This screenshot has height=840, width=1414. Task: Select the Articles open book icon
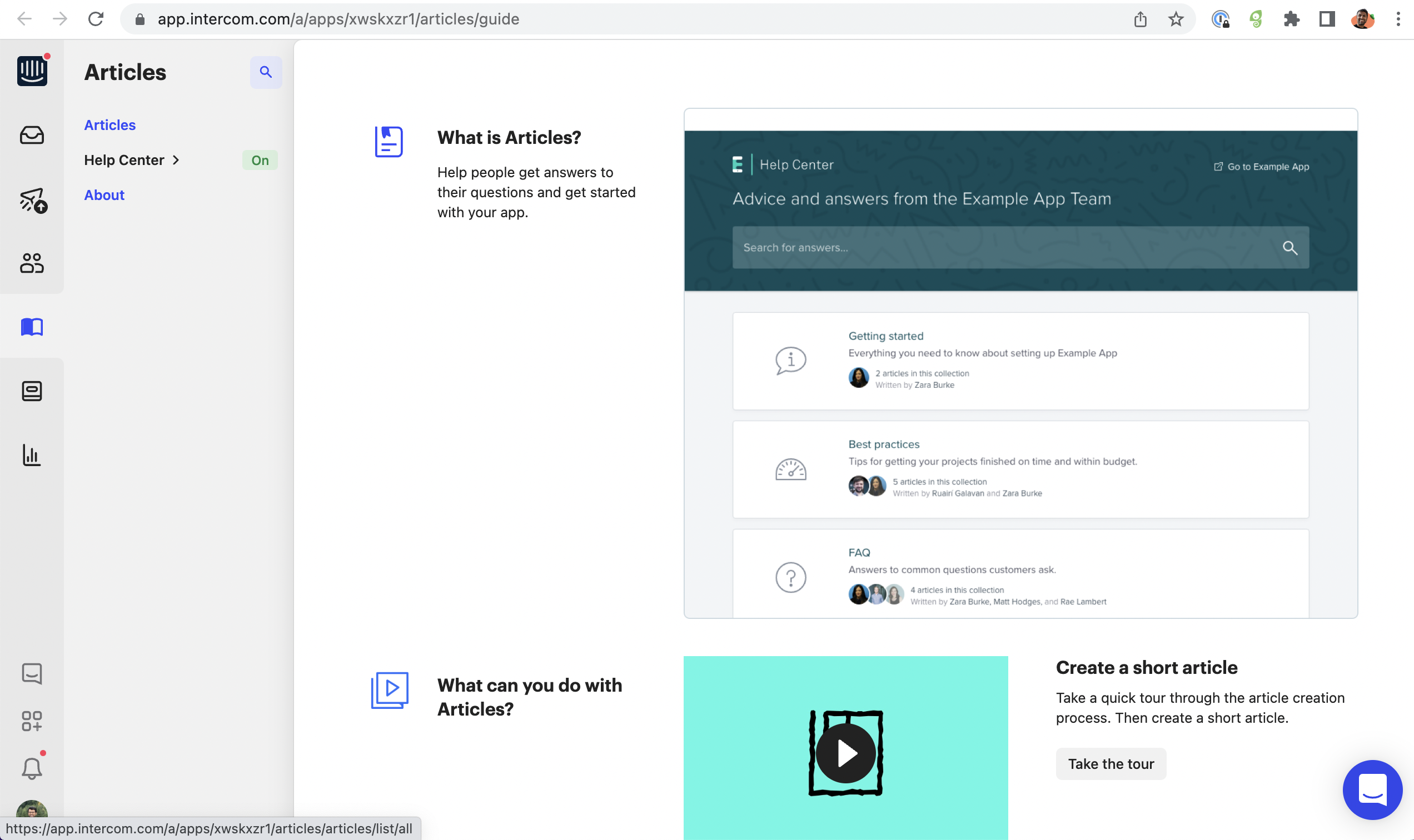[32, 327]
